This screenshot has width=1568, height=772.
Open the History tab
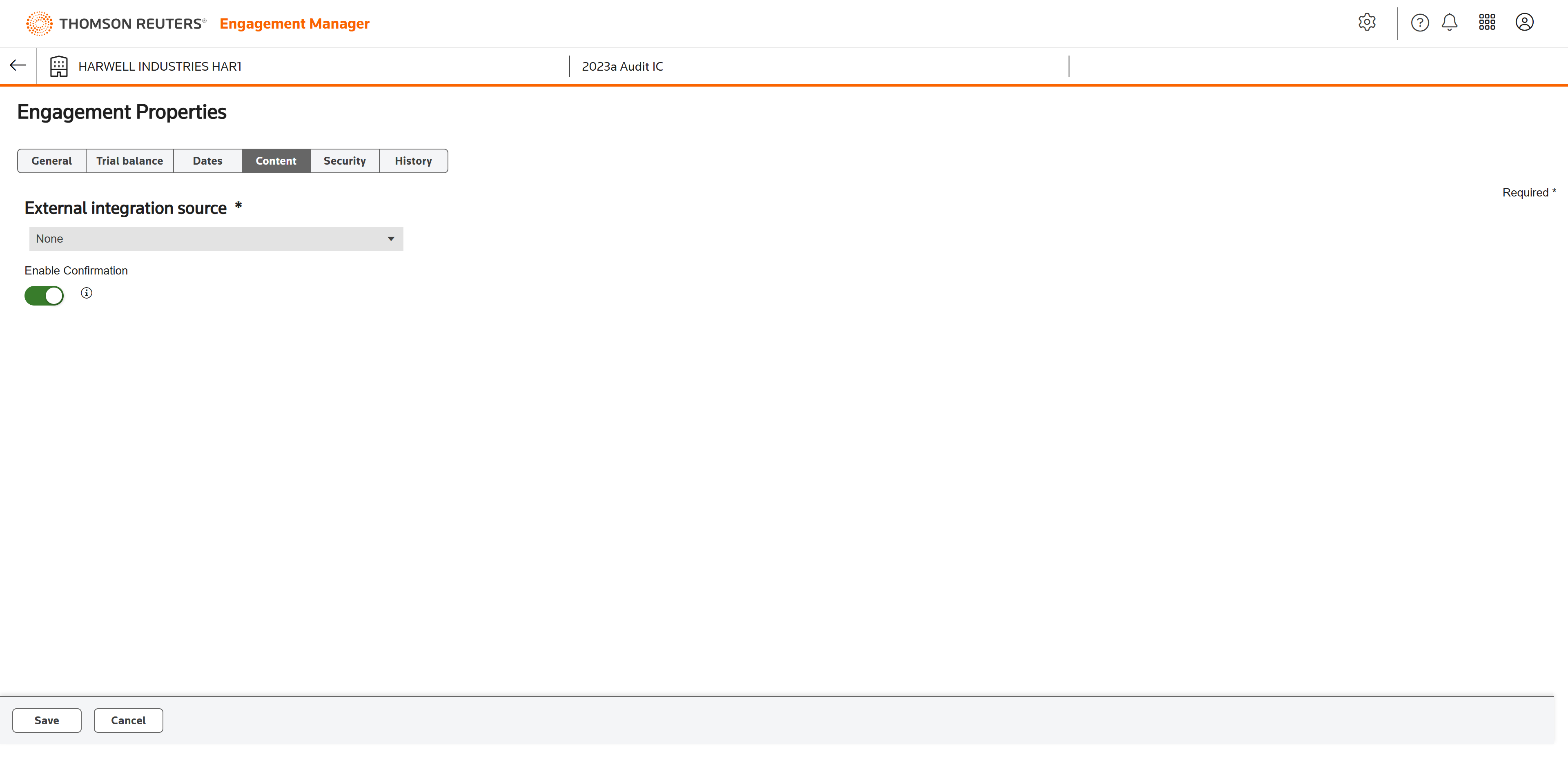413,161
